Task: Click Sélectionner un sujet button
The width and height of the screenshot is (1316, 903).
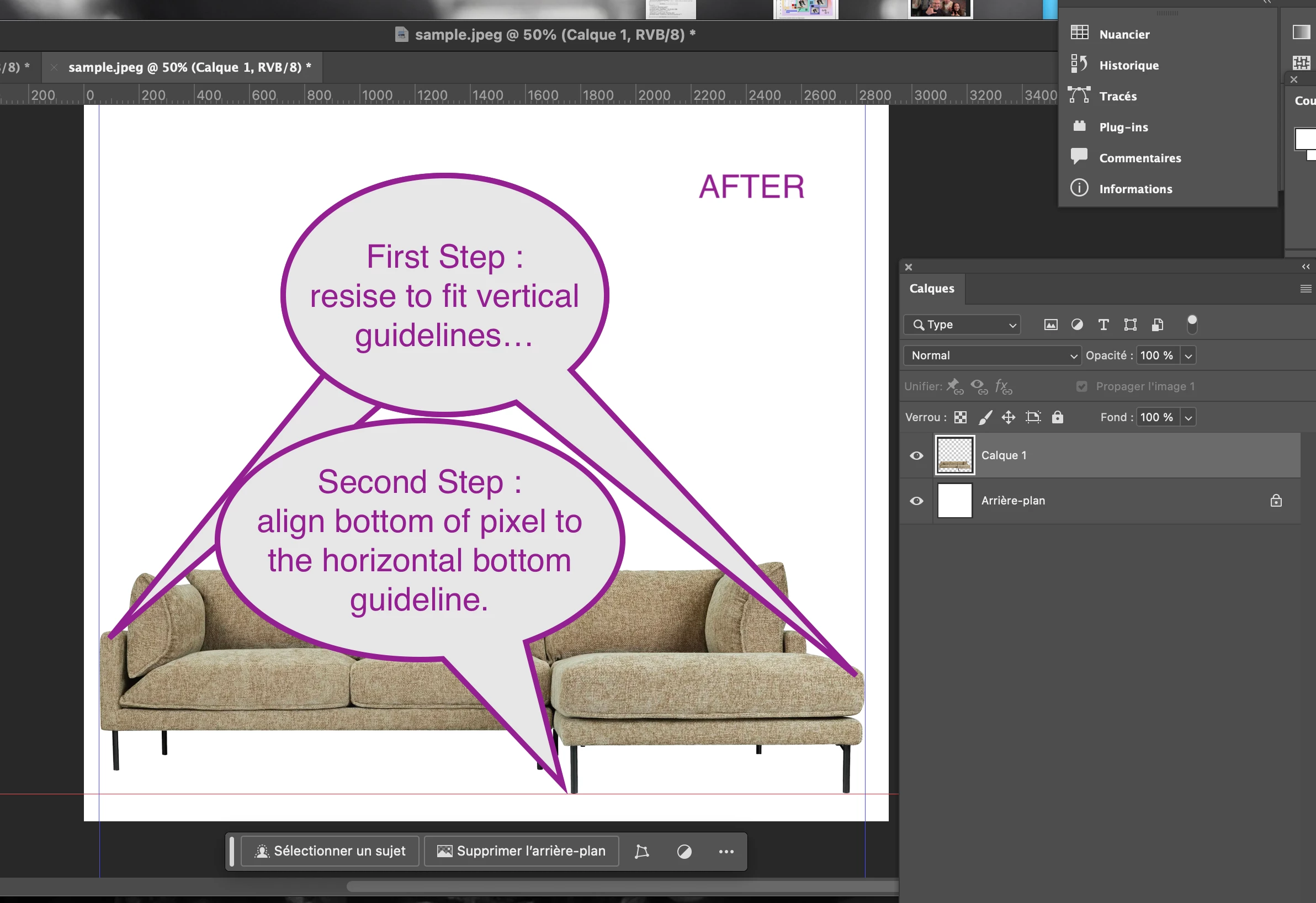Action: pyautogui.click(x=330, y=851)
